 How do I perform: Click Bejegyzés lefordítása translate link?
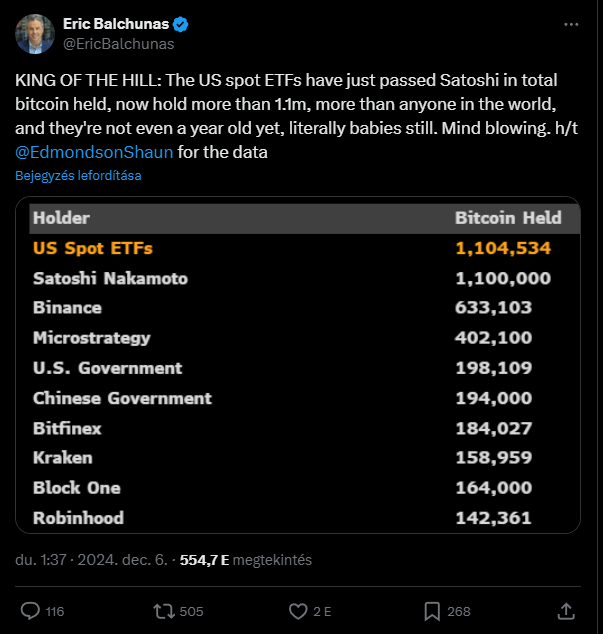[x=78, y=175]
